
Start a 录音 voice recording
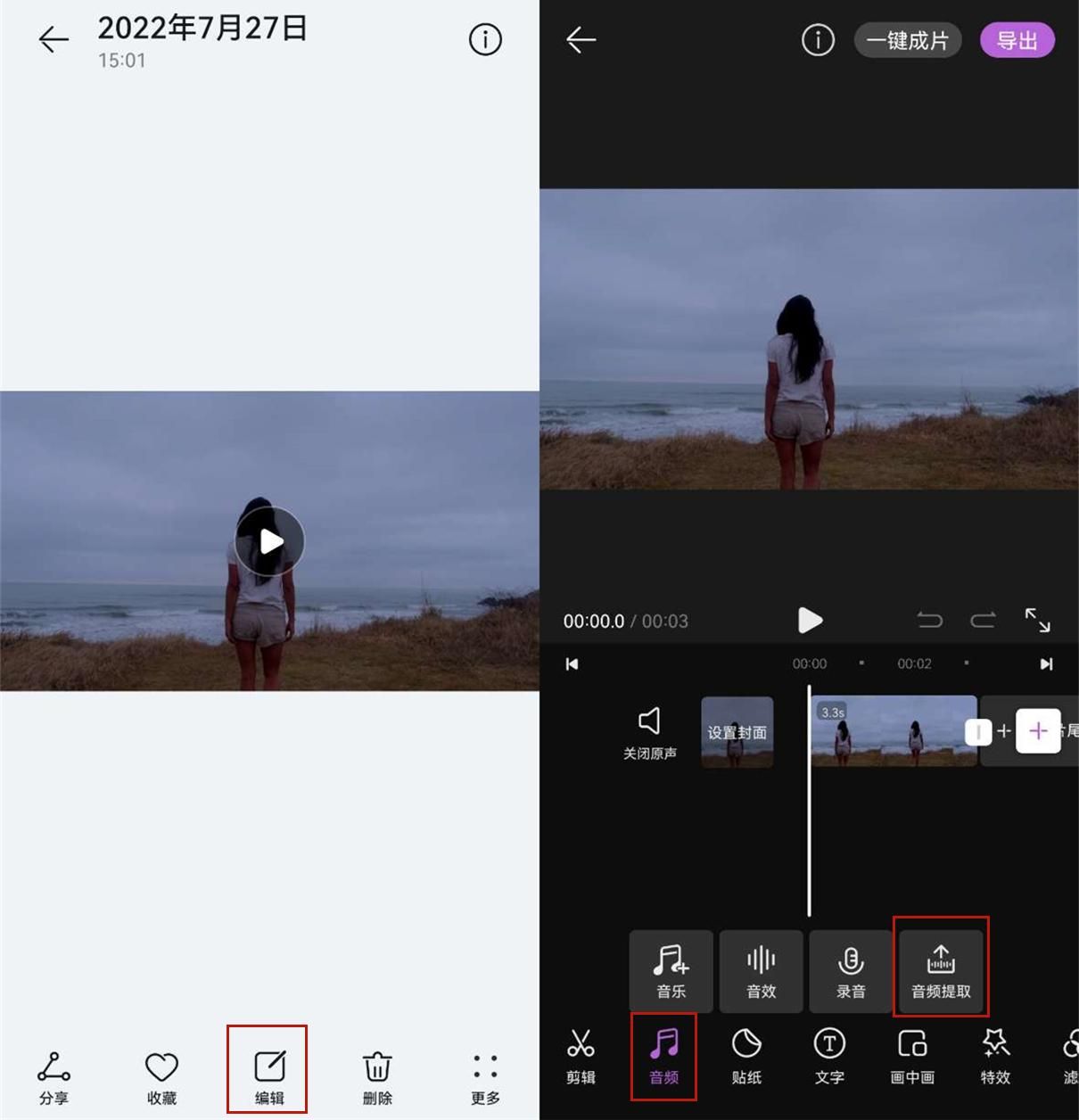tap(851, 972)
